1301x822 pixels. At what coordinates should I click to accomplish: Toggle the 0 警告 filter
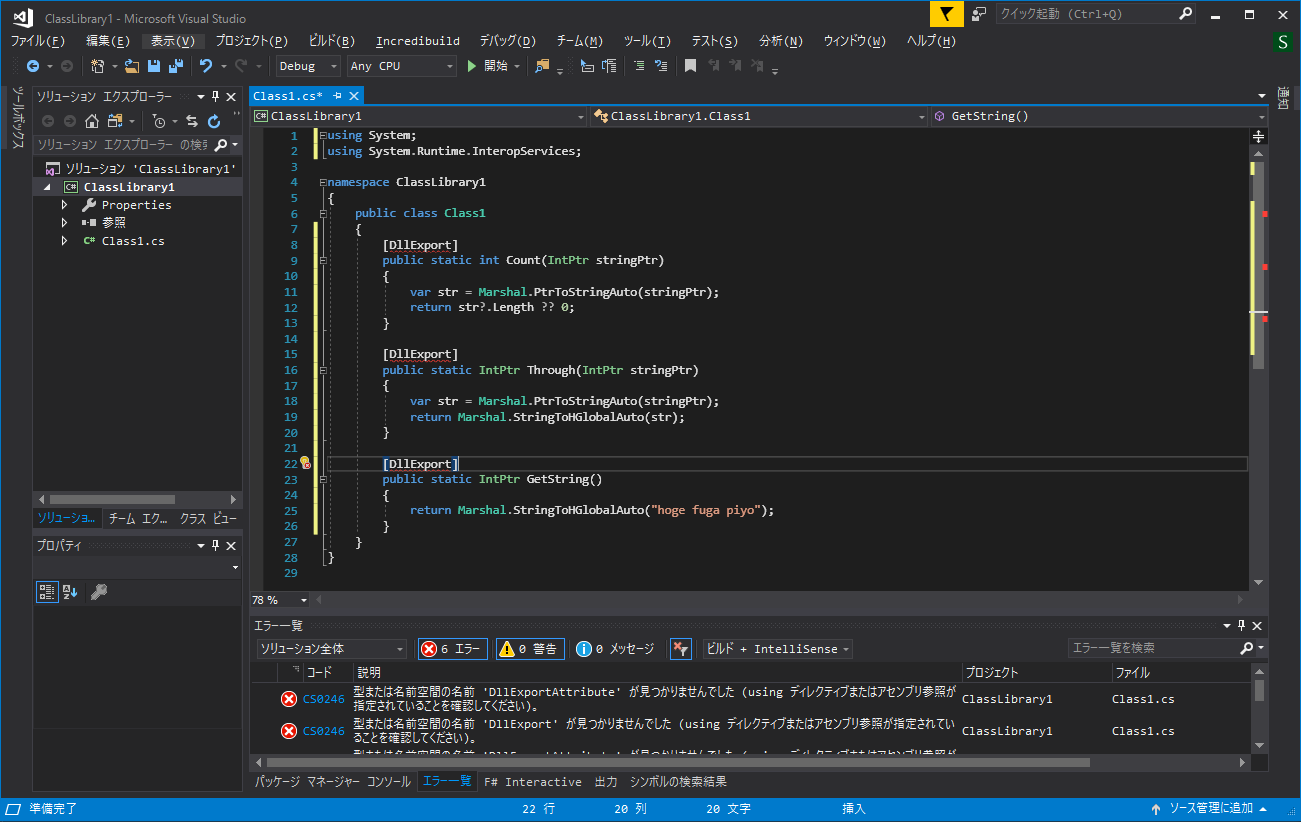pyautogui.click(x=530, y=648)
